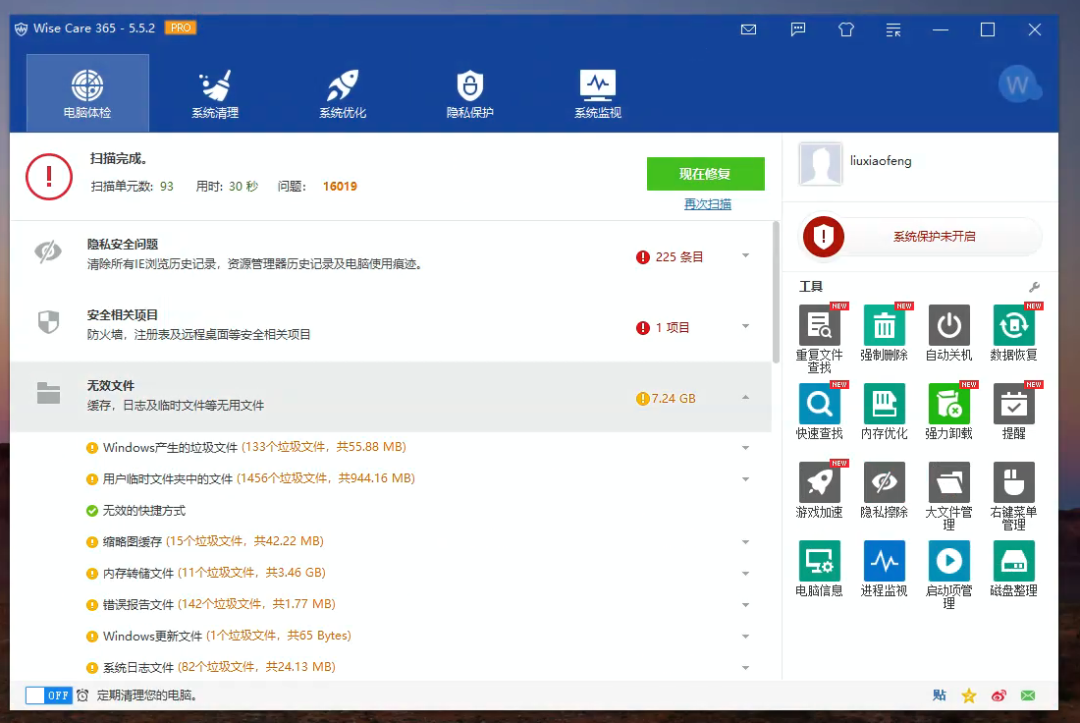Image resolution: width=1080 pixels, height=723 pixels.
Task: Click the 再次扫描 rescan link
Action: [707, 204]
